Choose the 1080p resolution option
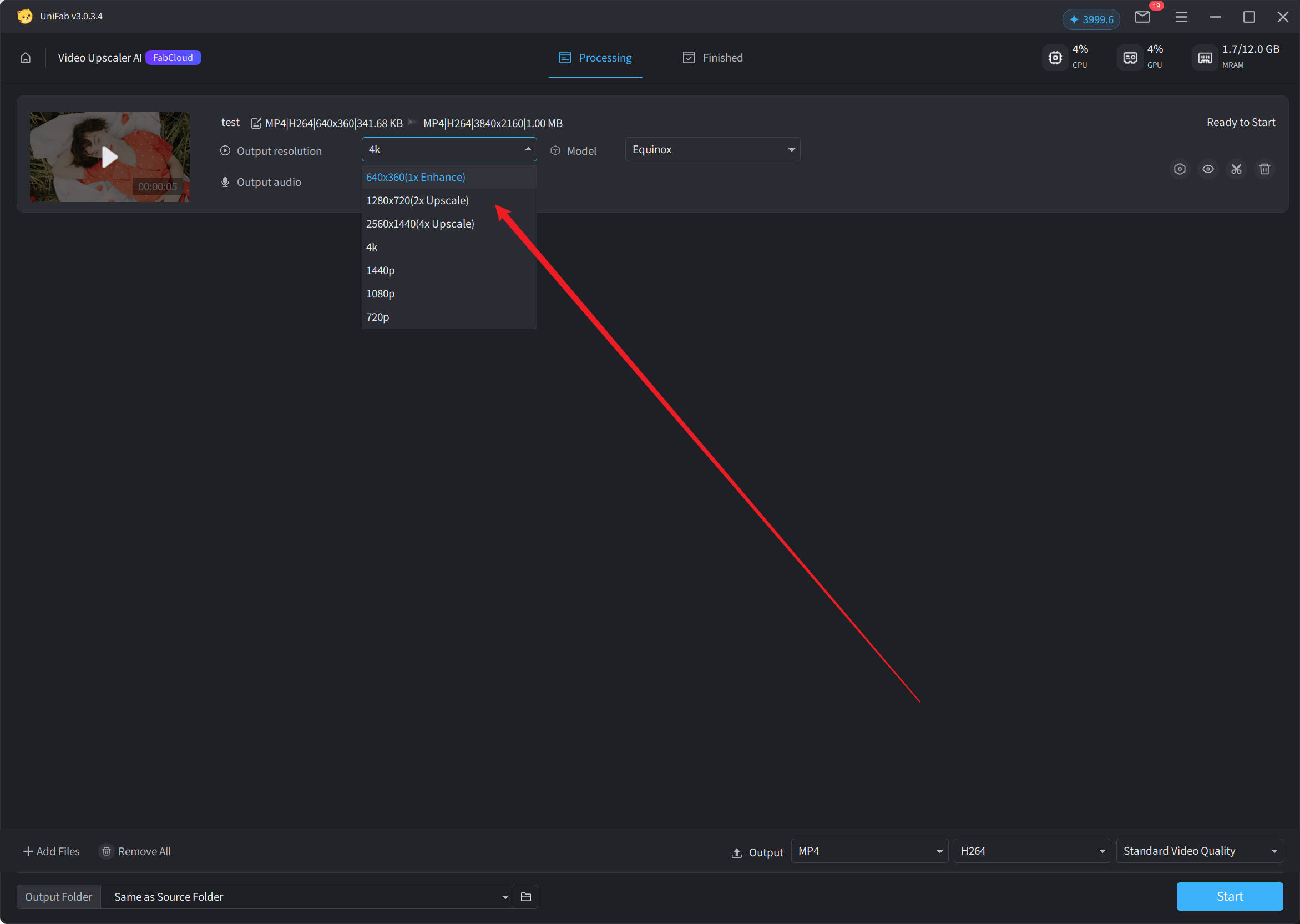The width and height of the screenshot is (1300, 924). 381,294
